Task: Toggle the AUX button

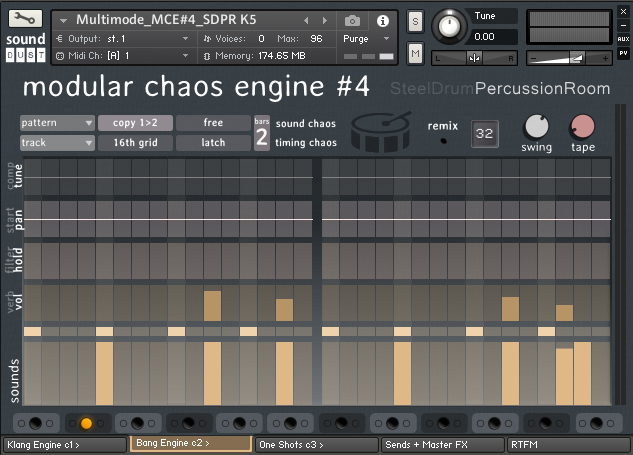Action: click(623, 39)
